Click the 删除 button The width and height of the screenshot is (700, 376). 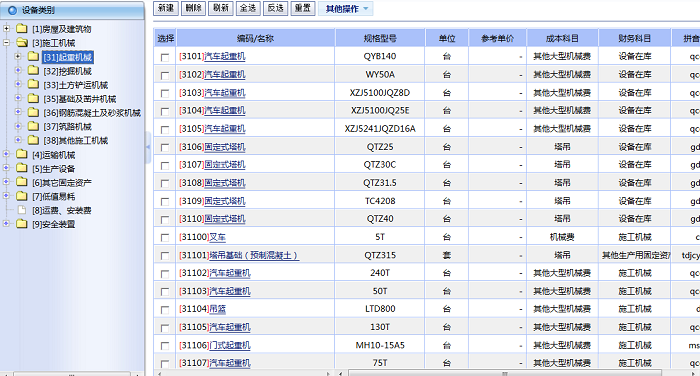pyautogui.click(x=193, y=8)
